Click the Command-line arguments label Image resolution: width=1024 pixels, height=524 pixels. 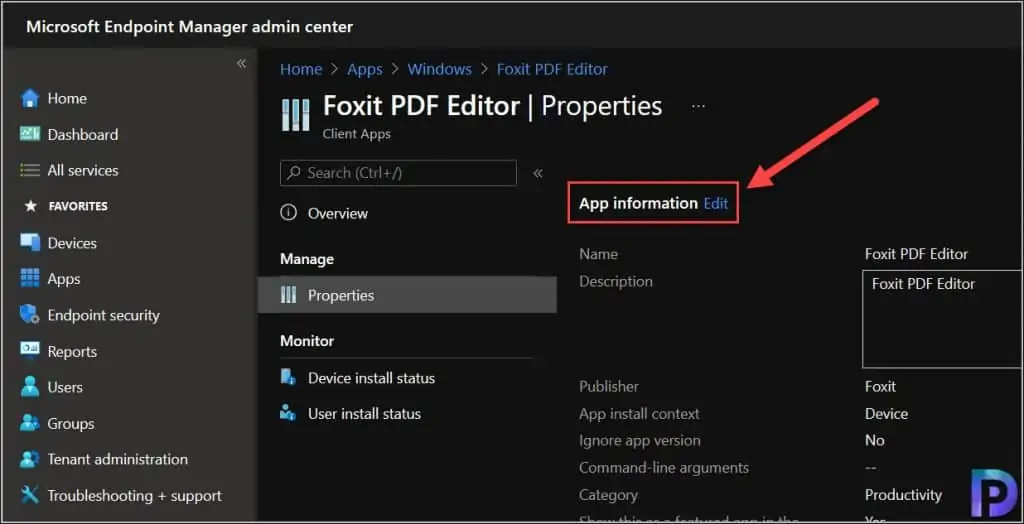point(664,468)
